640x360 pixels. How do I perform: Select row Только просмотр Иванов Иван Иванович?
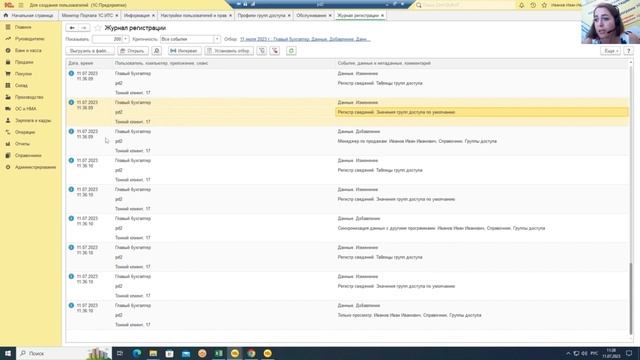(347, 315)
